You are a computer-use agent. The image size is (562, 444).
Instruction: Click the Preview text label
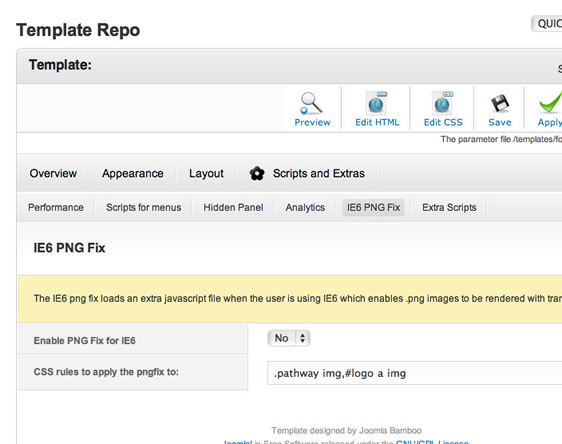coord(312,122)
